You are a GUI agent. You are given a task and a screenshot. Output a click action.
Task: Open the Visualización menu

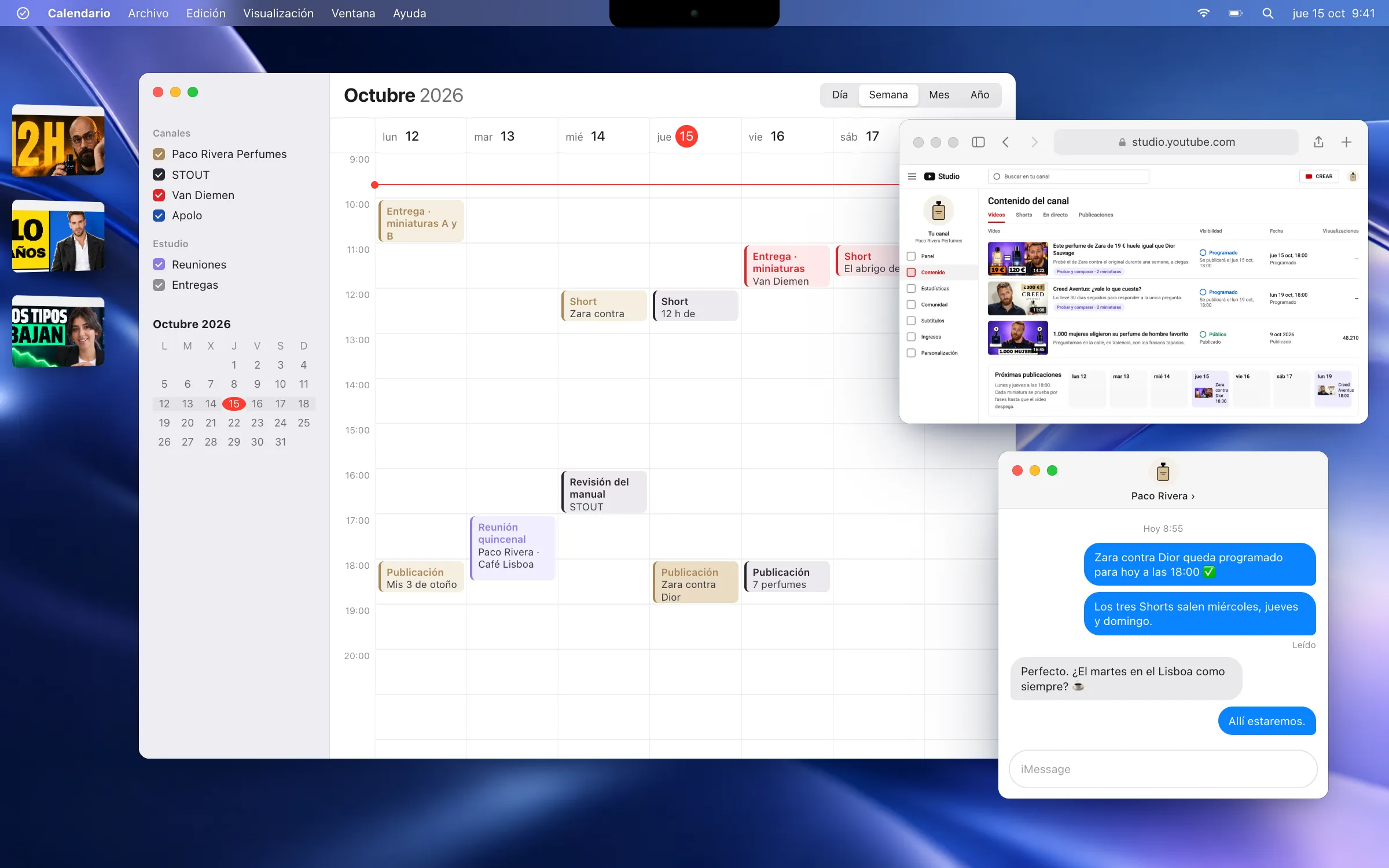click(x=278, y=13)
